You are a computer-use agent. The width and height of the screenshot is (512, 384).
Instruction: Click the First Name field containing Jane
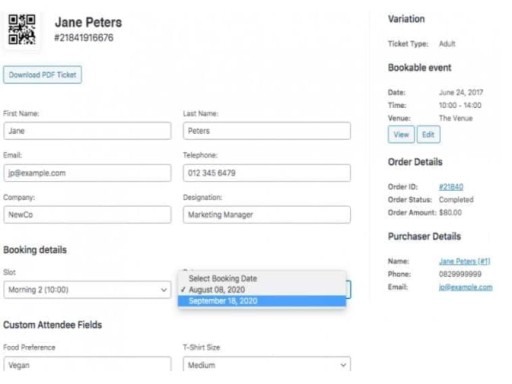(87, 131)
